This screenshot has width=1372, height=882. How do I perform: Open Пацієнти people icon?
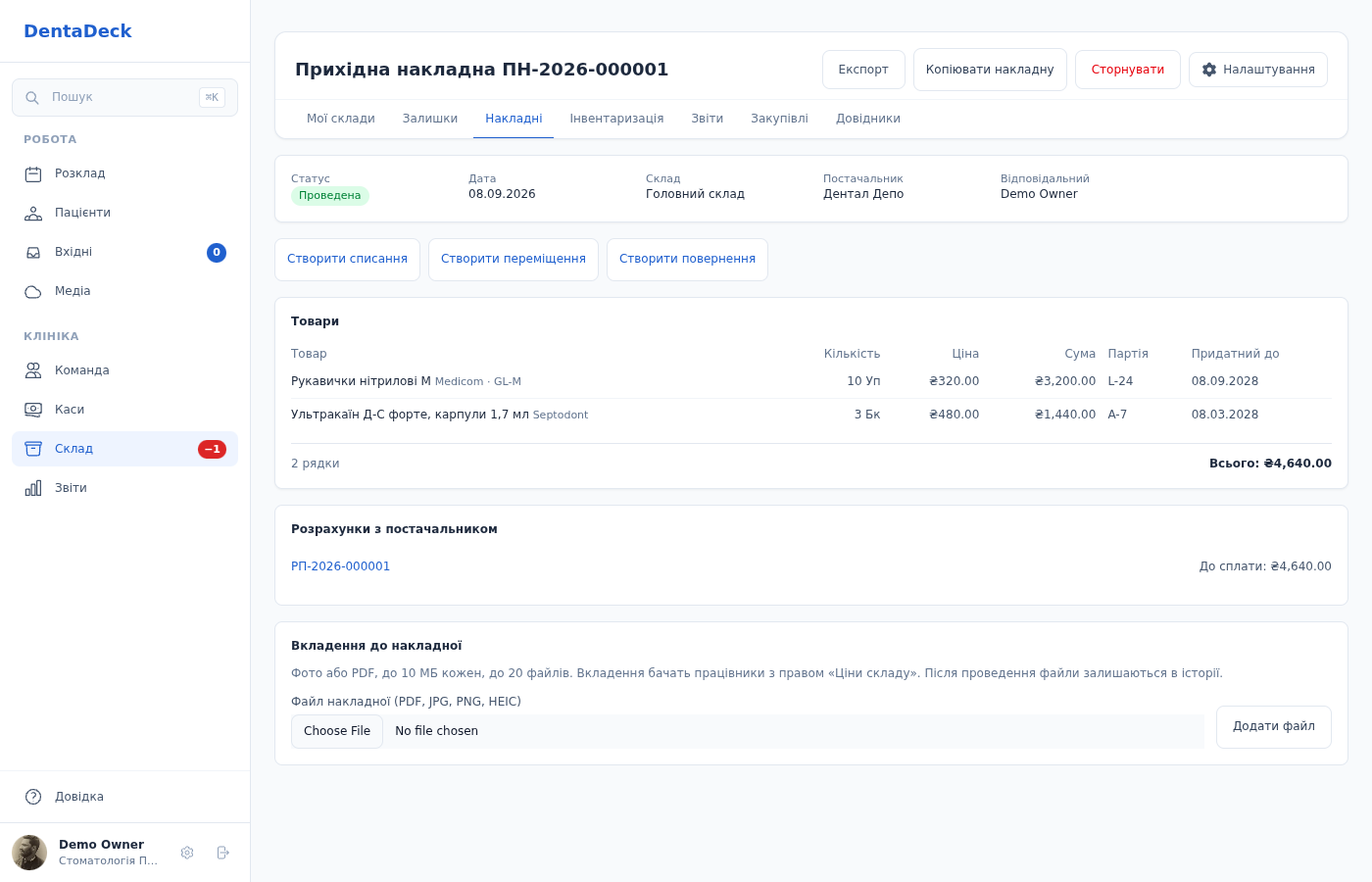pos(33,214)
